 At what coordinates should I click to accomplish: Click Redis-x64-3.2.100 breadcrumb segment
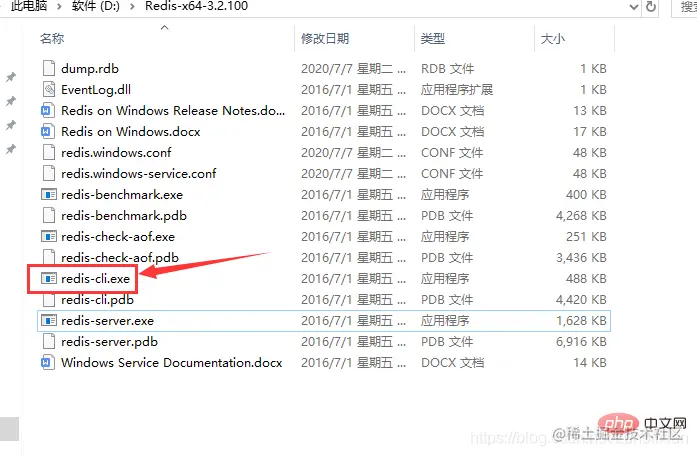(196, 6)
